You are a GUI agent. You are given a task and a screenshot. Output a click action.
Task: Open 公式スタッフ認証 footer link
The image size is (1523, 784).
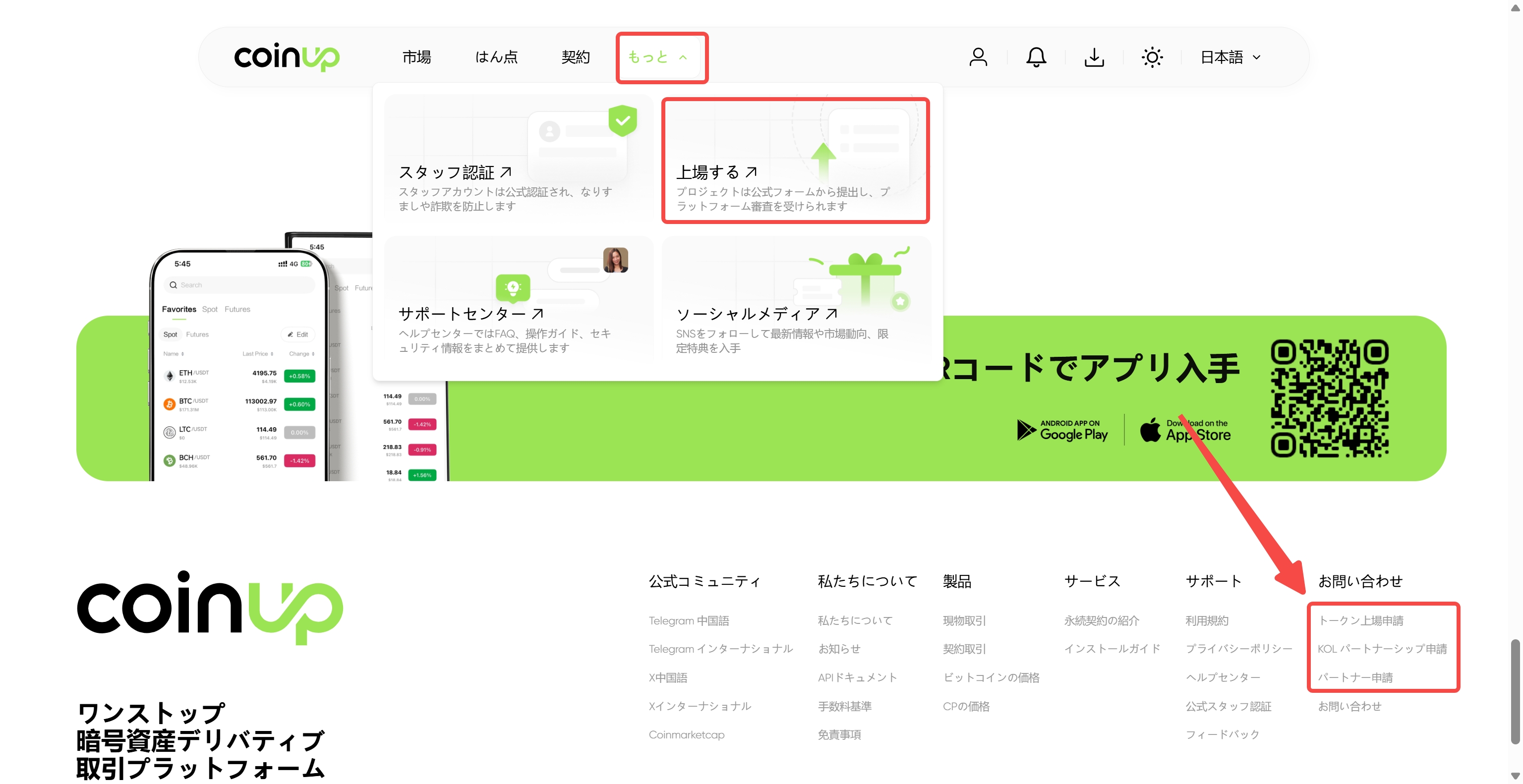click(x=1228, y=706)
